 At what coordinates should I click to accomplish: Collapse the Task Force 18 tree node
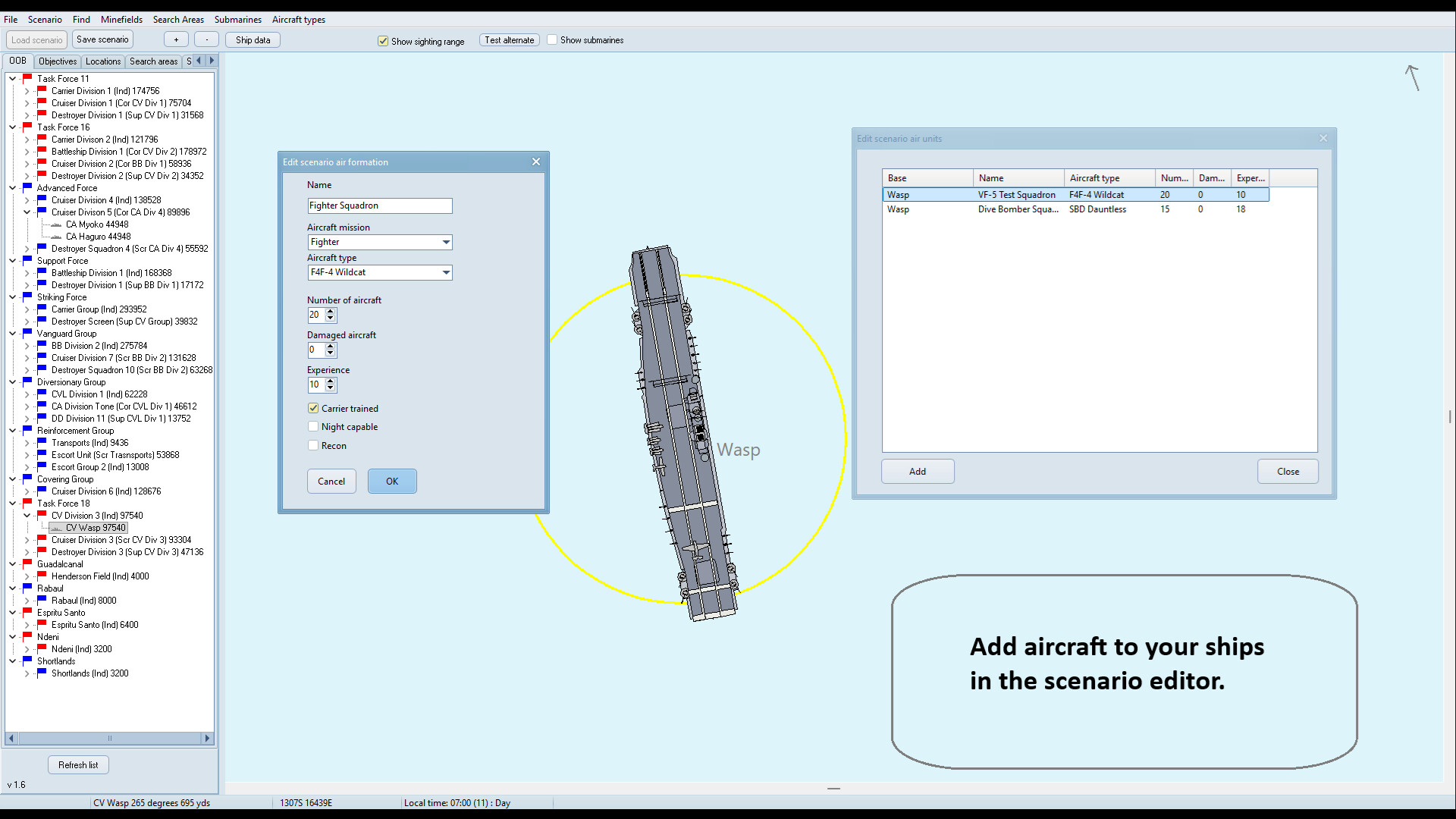[x=12, y=503]
